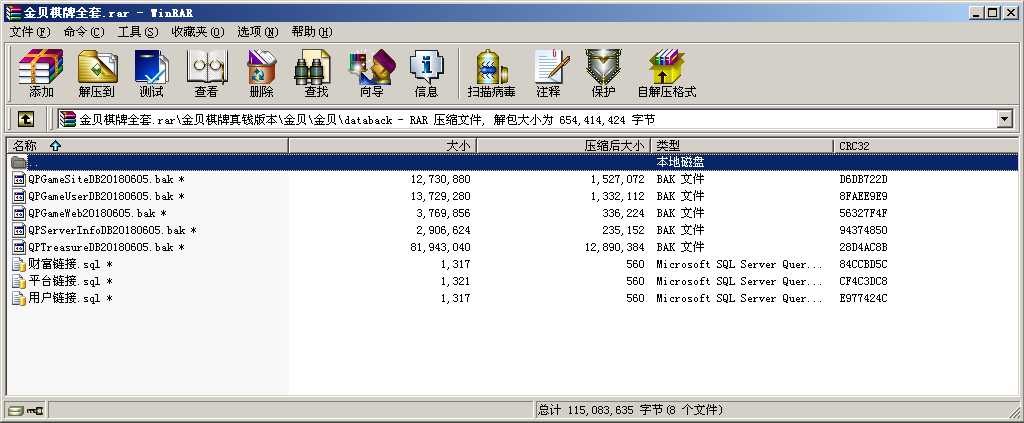Viewport: 1024px width, 423px height.
Task: Open the View (查看) file tool
Action: pos(206,73)
